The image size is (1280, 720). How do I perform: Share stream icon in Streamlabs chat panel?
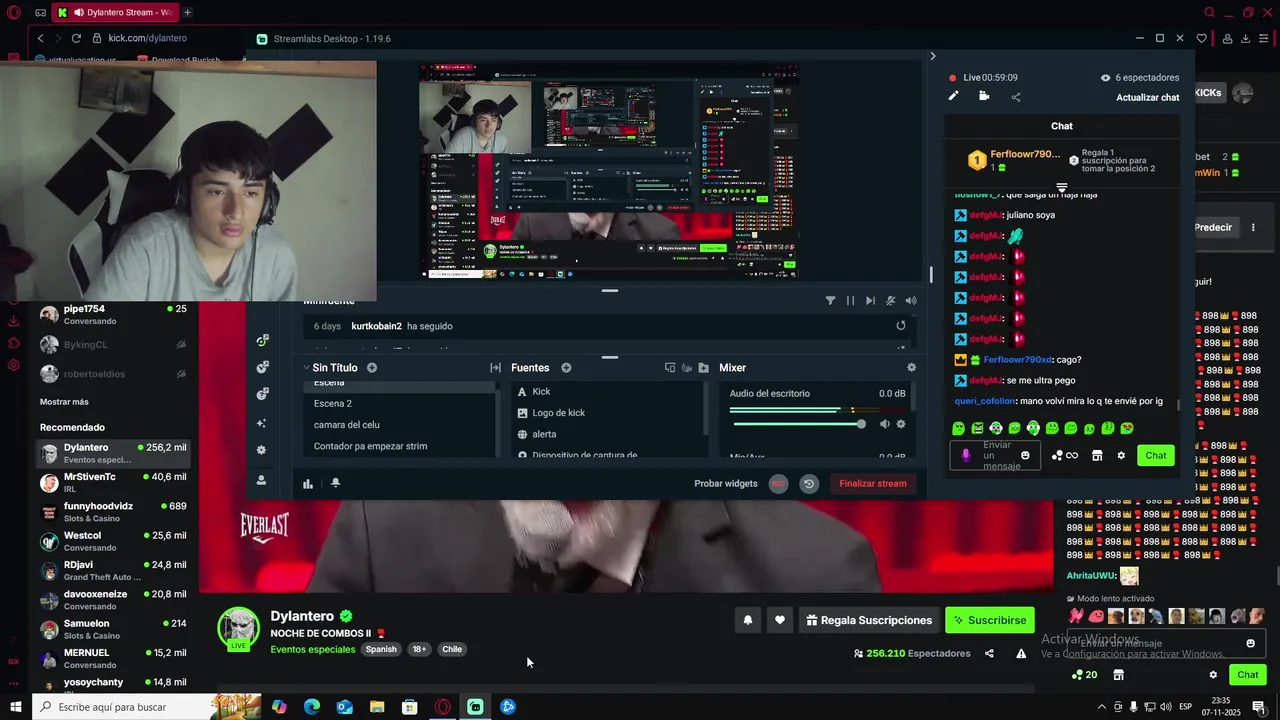(1016, 97)
